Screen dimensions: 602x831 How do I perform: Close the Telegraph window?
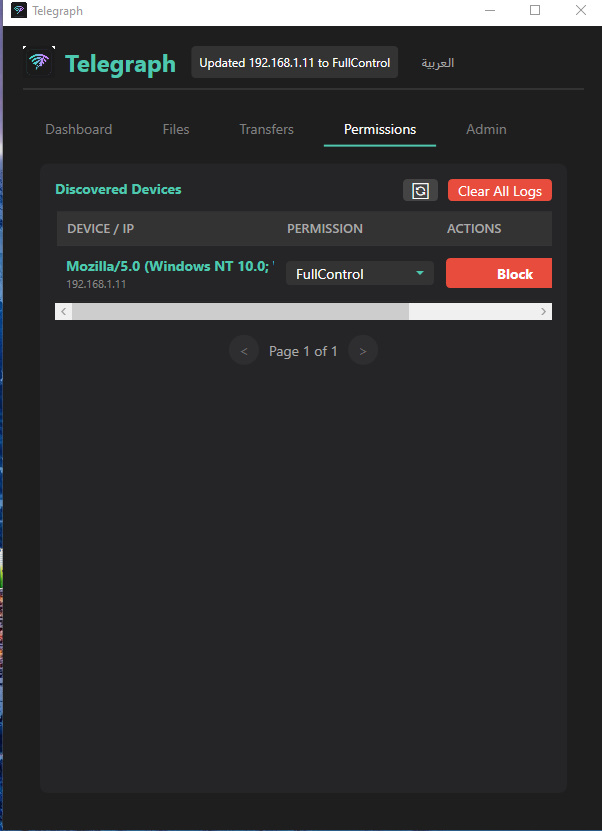pos(581,11)
